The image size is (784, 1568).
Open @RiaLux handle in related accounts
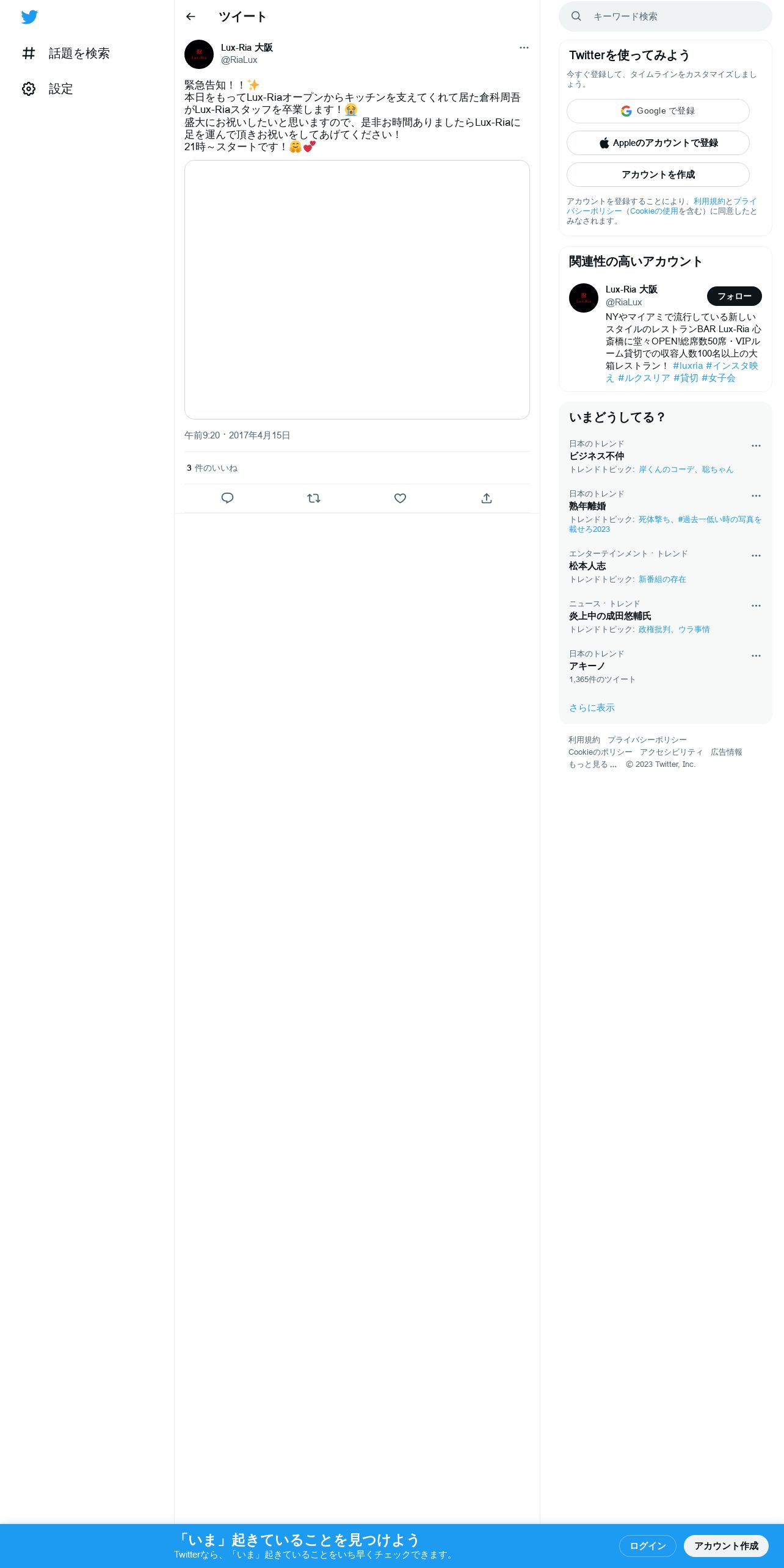[623, 302]
